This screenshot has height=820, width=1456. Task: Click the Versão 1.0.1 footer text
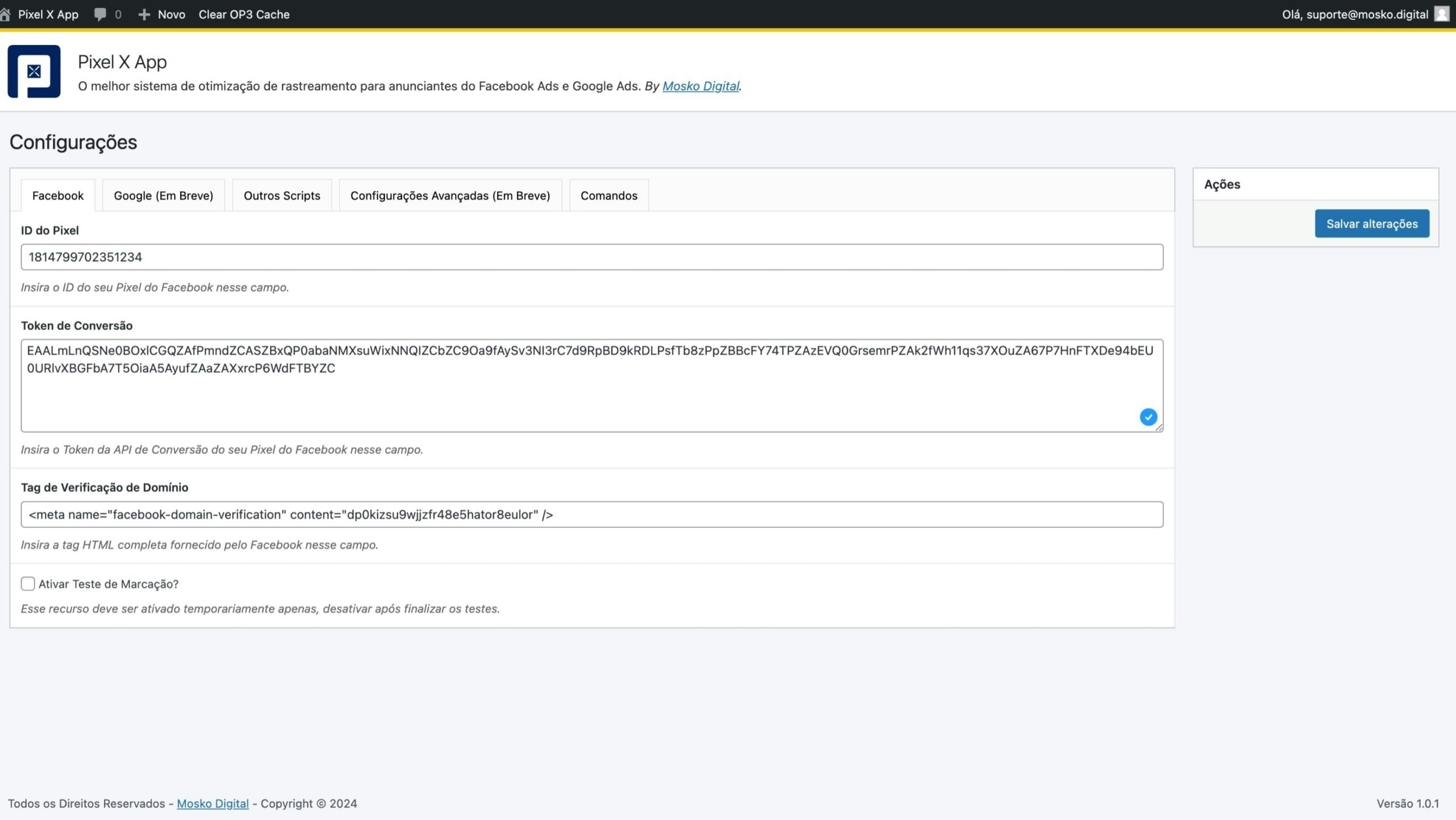(x=1408, y=803)
